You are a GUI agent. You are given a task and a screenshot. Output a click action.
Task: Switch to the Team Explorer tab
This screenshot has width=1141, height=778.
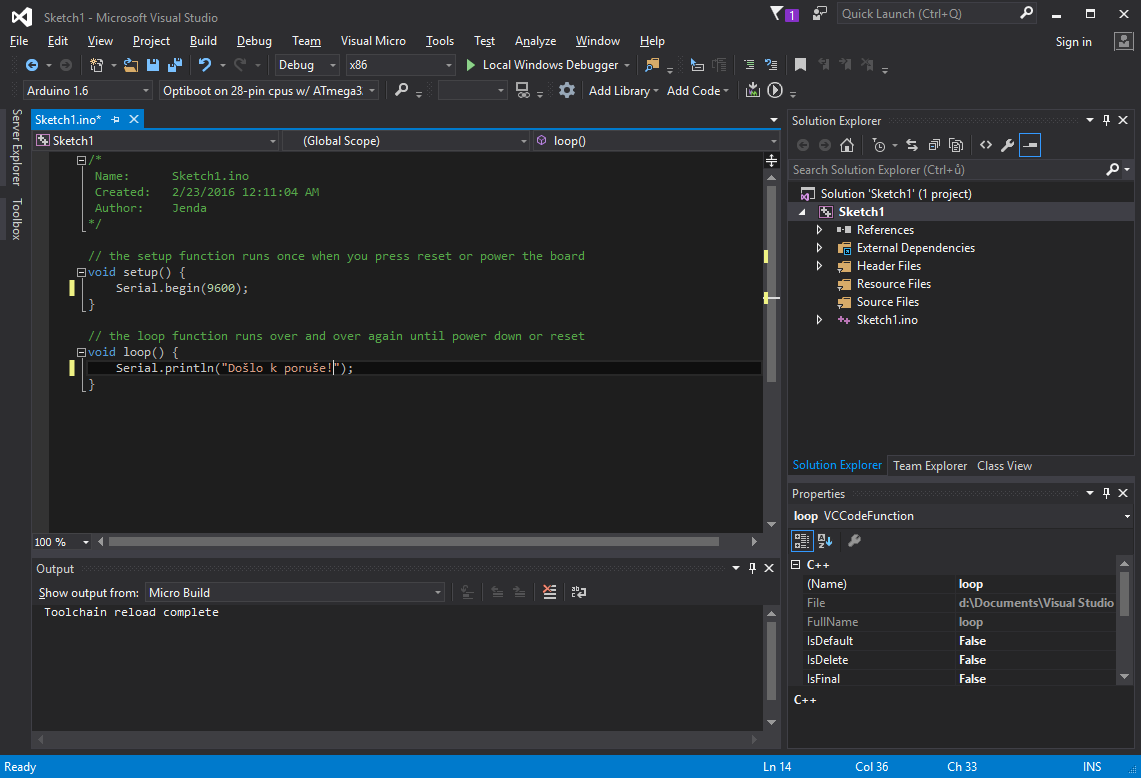tap(930, 466)
